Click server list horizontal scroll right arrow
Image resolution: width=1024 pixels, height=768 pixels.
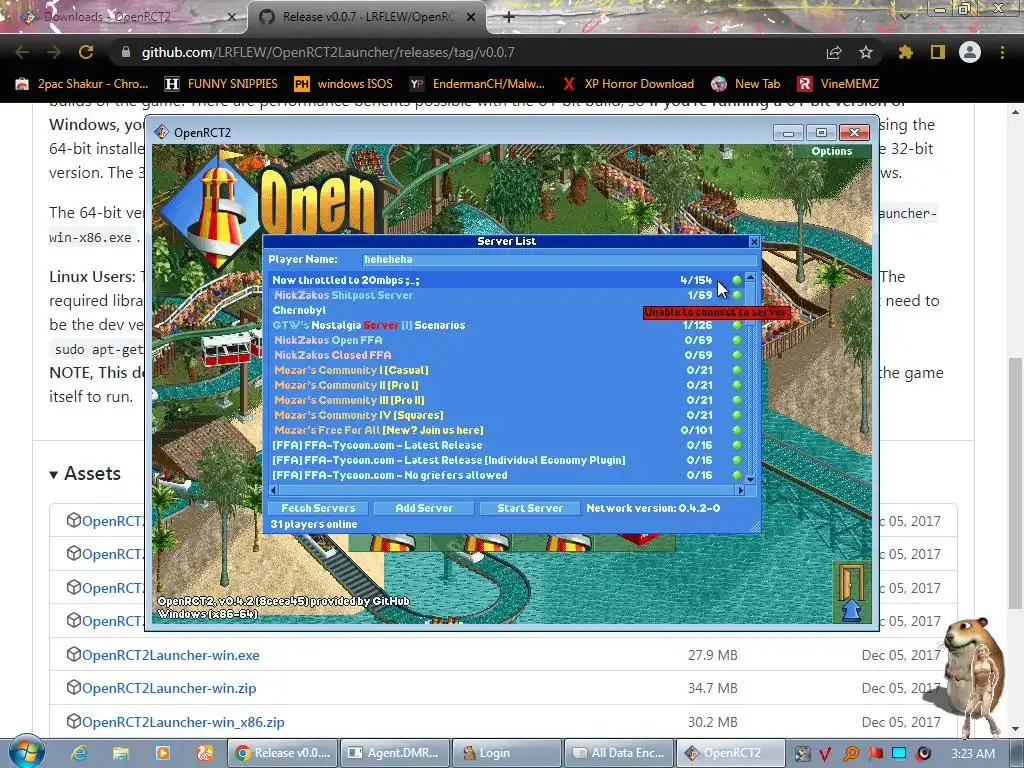pyautogui.click(x=740, y=490)
